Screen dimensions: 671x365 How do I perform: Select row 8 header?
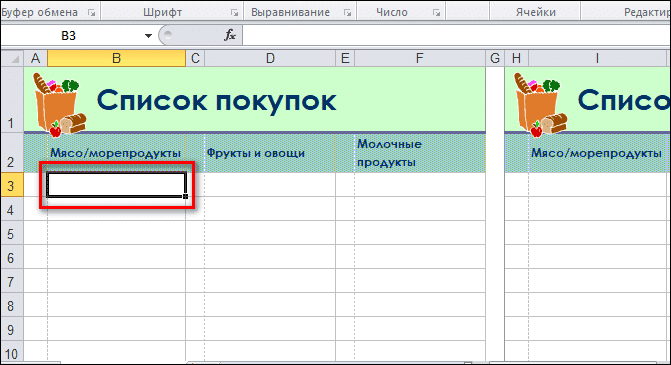point(12,305)
